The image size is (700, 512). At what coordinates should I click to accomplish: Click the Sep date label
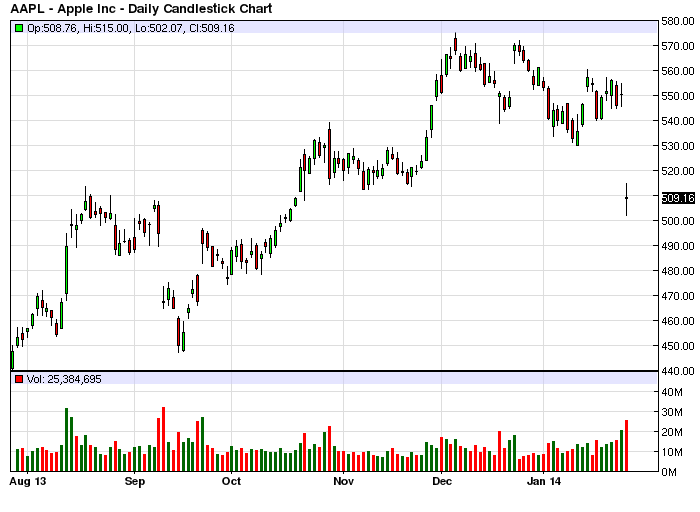[x=134, y=481]
